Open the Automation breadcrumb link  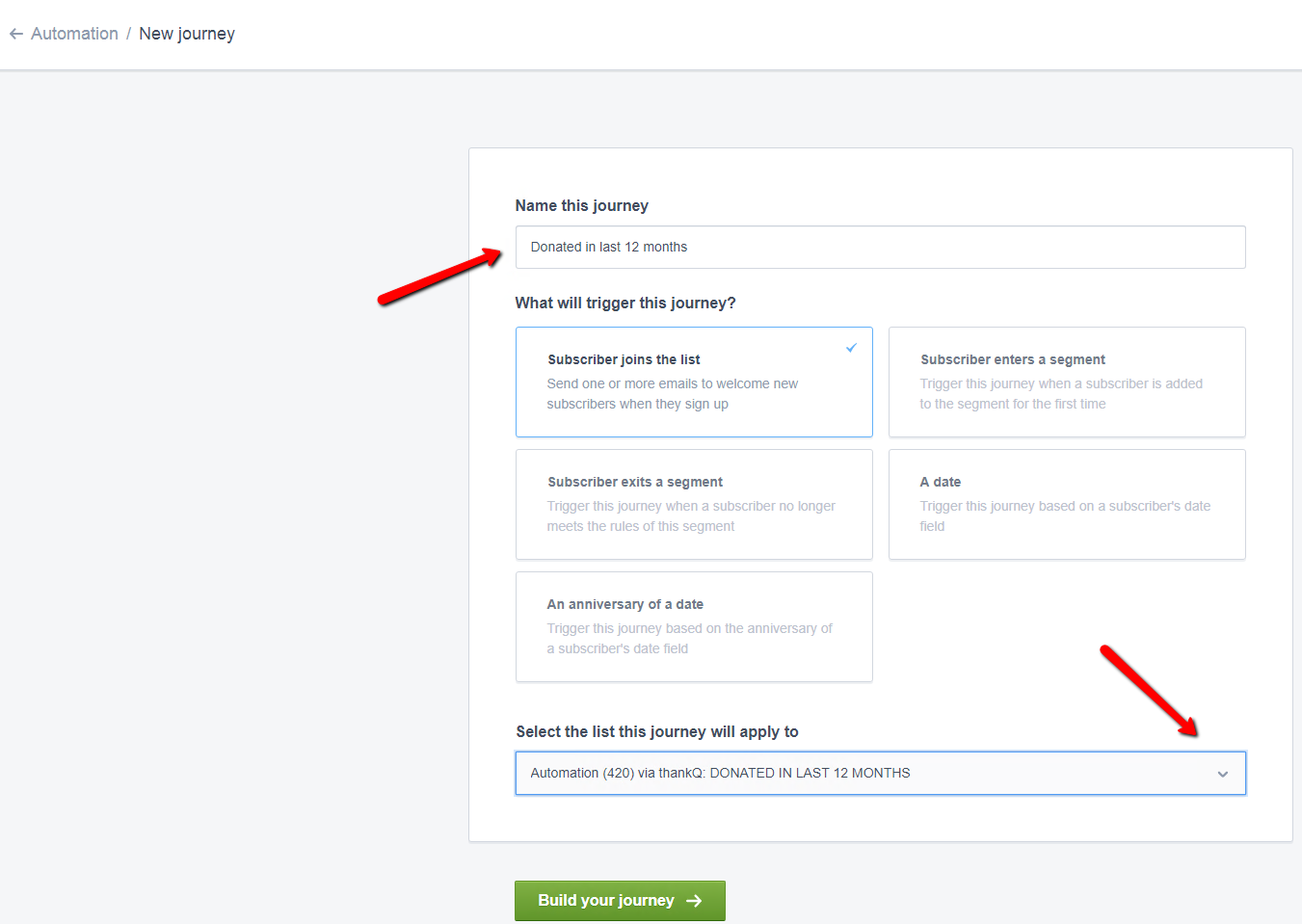pos(74,34)
